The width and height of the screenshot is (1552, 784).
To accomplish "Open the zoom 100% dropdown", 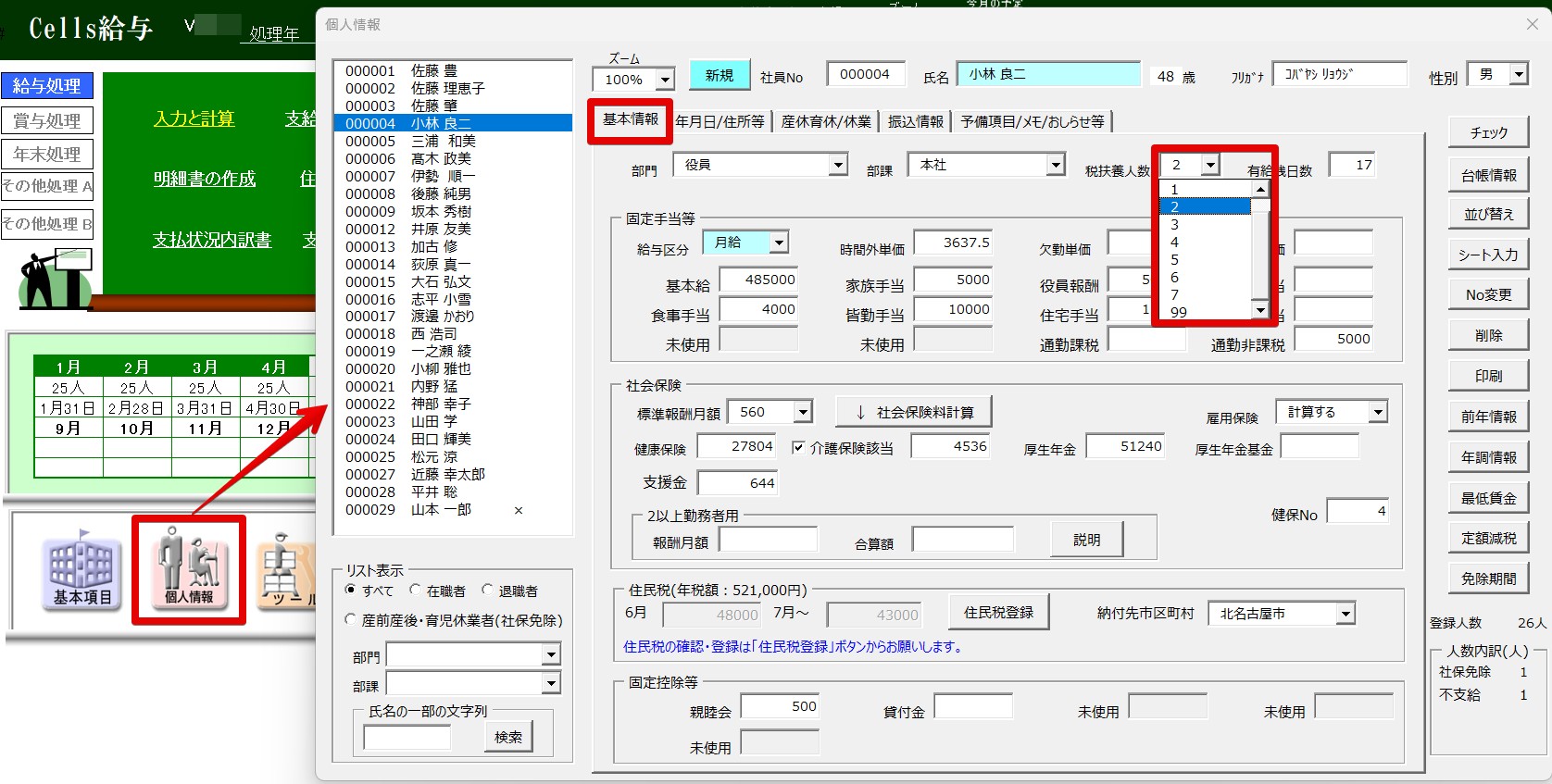I will pos(665,80).
